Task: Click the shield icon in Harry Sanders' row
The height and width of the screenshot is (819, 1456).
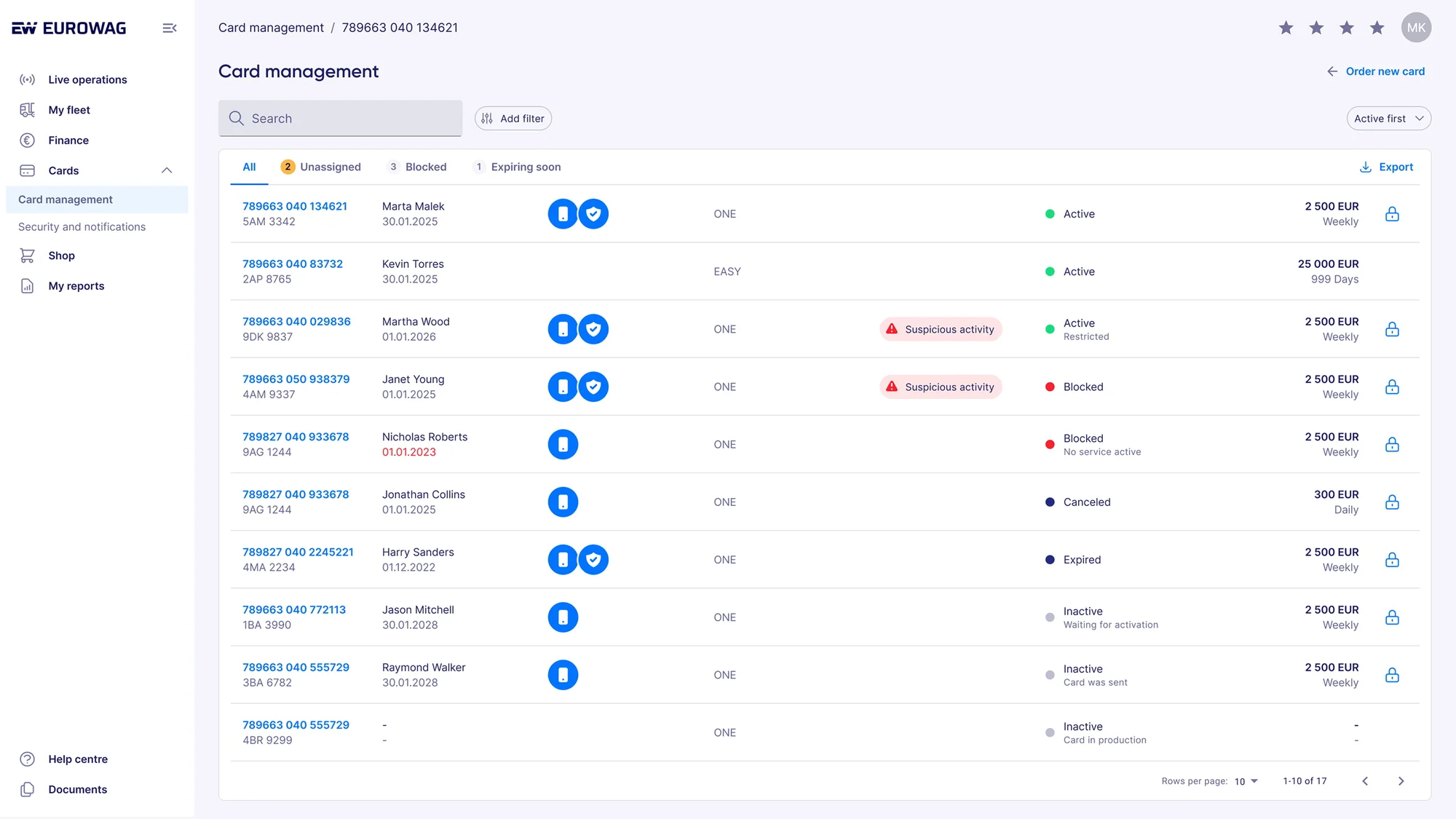Action: click(593, 560)
